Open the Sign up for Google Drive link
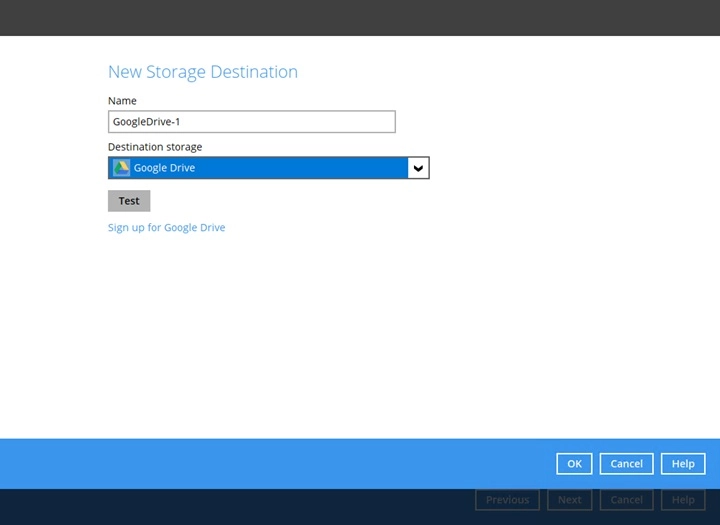720x525 pixels. (166, 228)
